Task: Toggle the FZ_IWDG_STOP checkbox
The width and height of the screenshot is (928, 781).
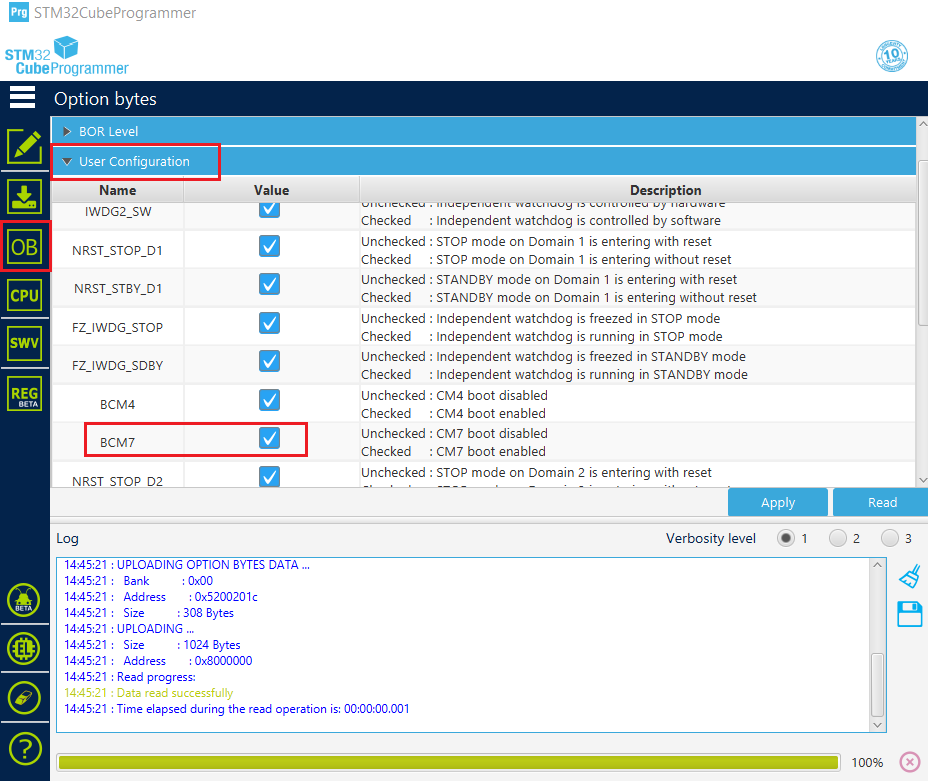Action: (269, 323)
